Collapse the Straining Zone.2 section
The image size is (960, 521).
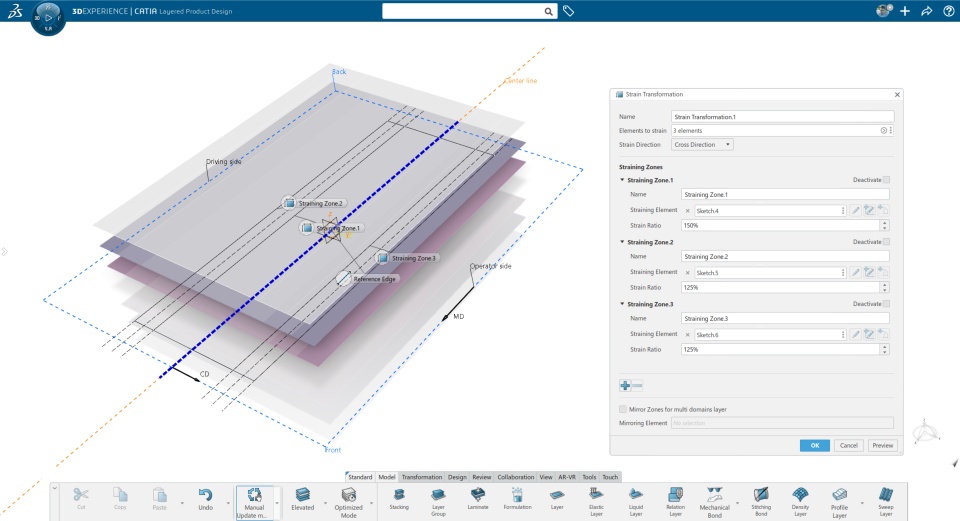tap(622, 242)
